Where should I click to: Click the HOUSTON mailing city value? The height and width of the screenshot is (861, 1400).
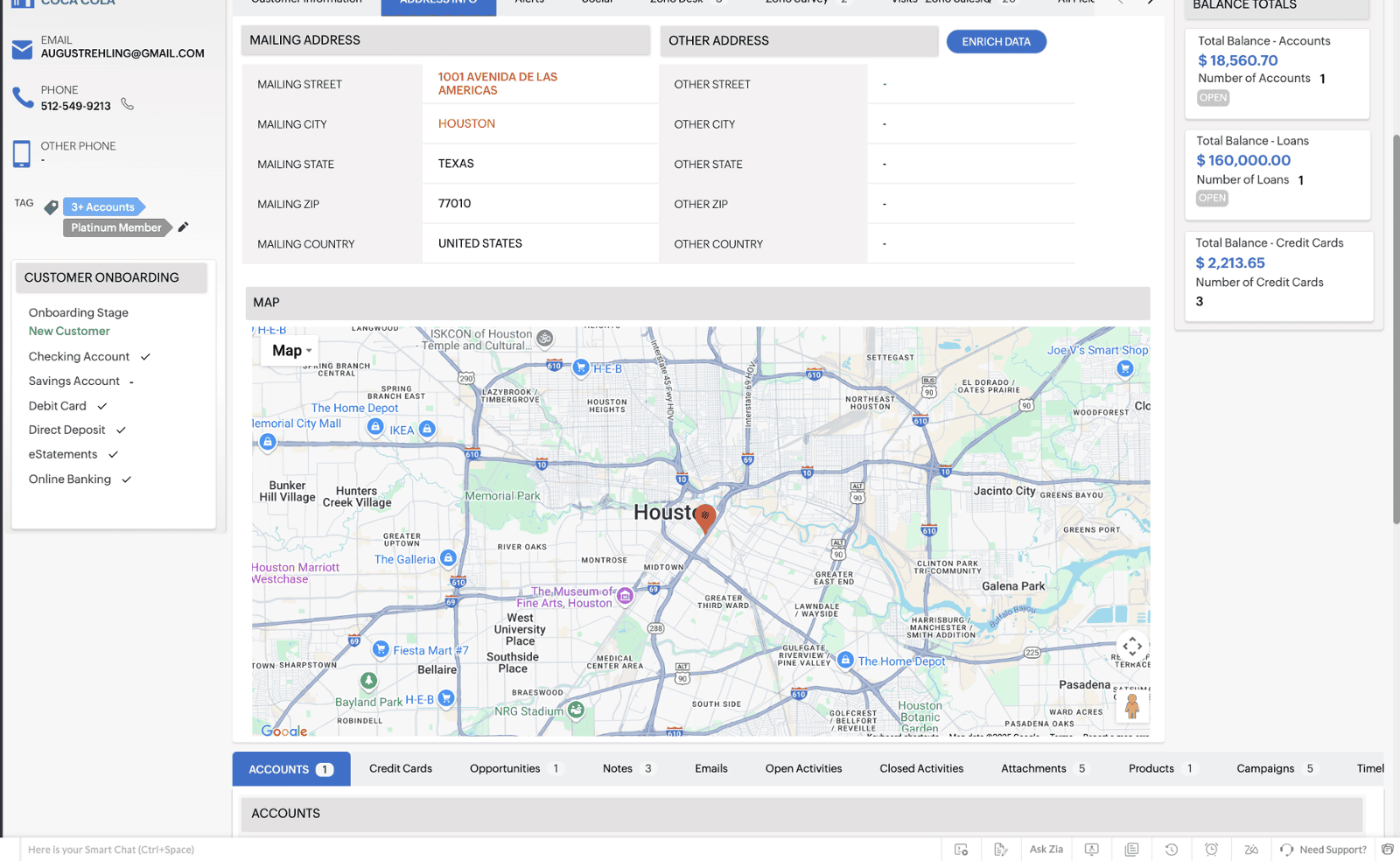tap(466, 123)
